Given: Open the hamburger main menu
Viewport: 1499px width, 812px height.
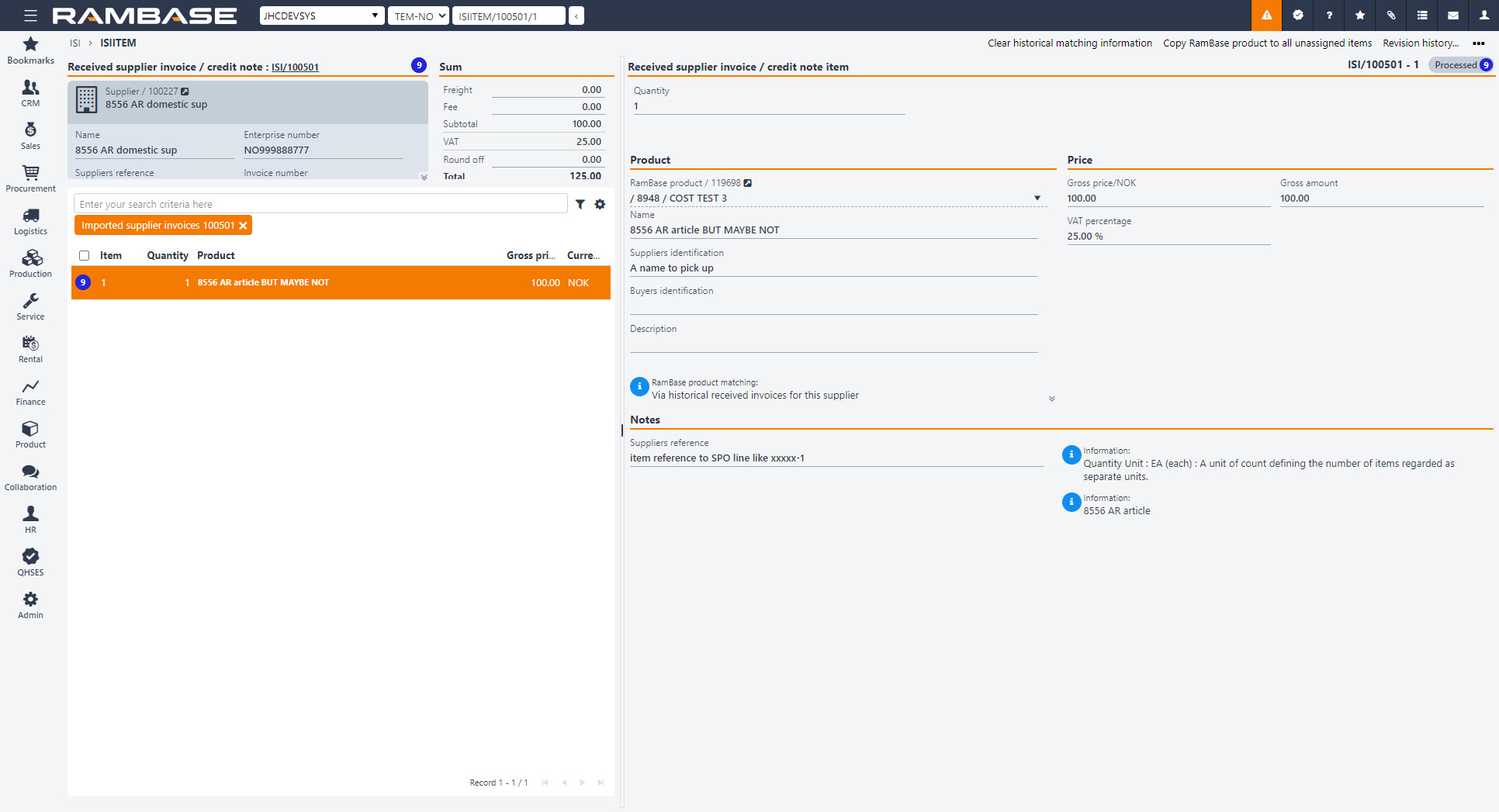Looking at the screenshot, I should (30, 16).
